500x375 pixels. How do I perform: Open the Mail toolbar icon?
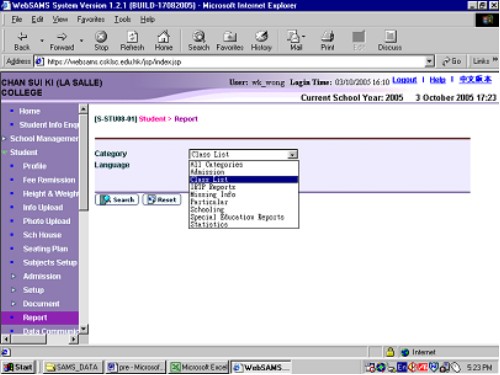coord(294,36)
